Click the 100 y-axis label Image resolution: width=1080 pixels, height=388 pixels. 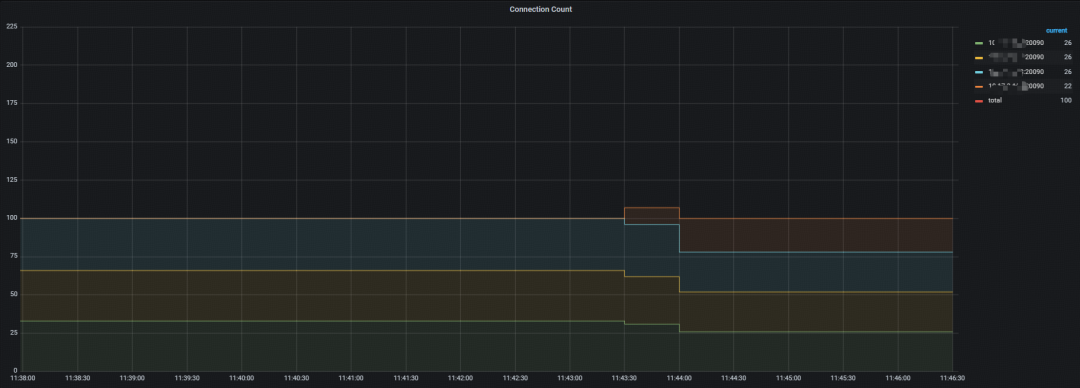pyautogui.click(x=12, y=218)
